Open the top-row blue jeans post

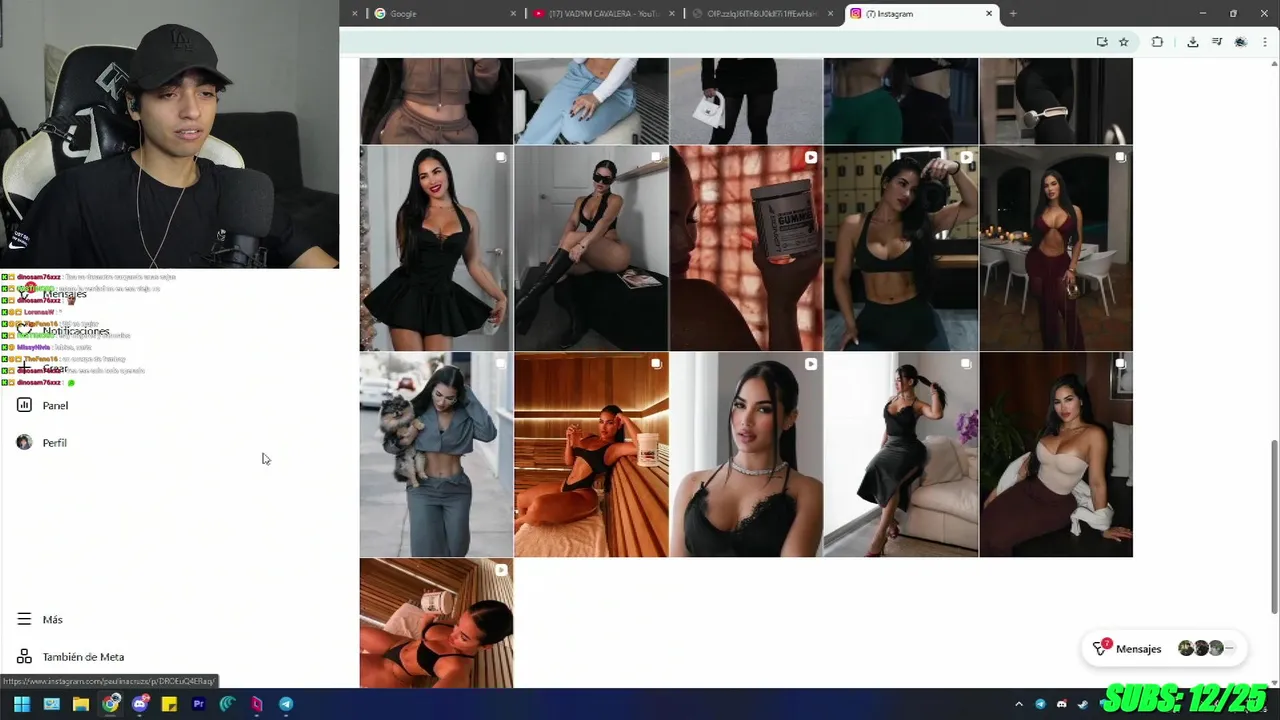point(591,101)
